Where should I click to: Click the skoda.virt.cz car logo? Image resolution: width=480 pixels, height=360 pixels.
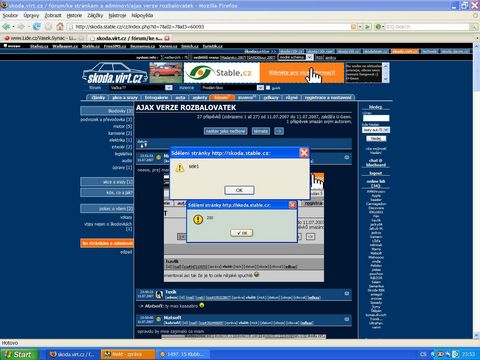coord(115,73)
